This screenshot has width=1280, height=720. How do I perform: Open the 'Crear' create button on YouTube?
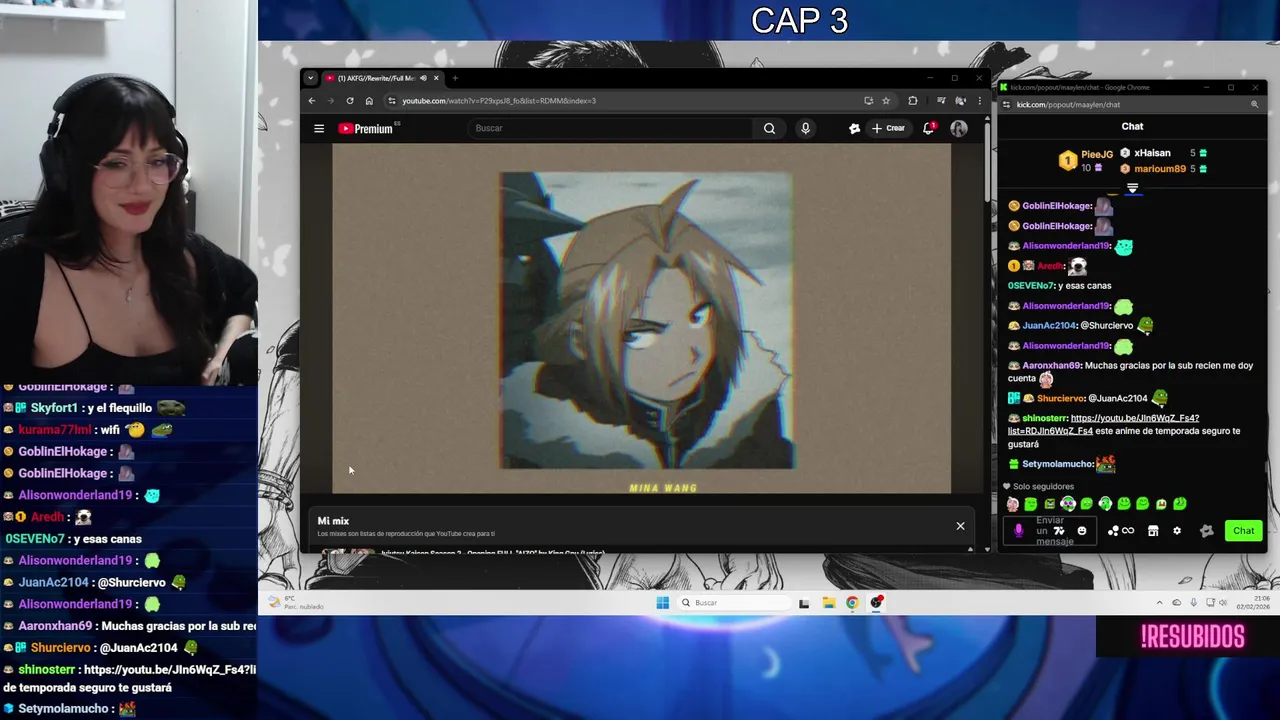pos(888,128)
